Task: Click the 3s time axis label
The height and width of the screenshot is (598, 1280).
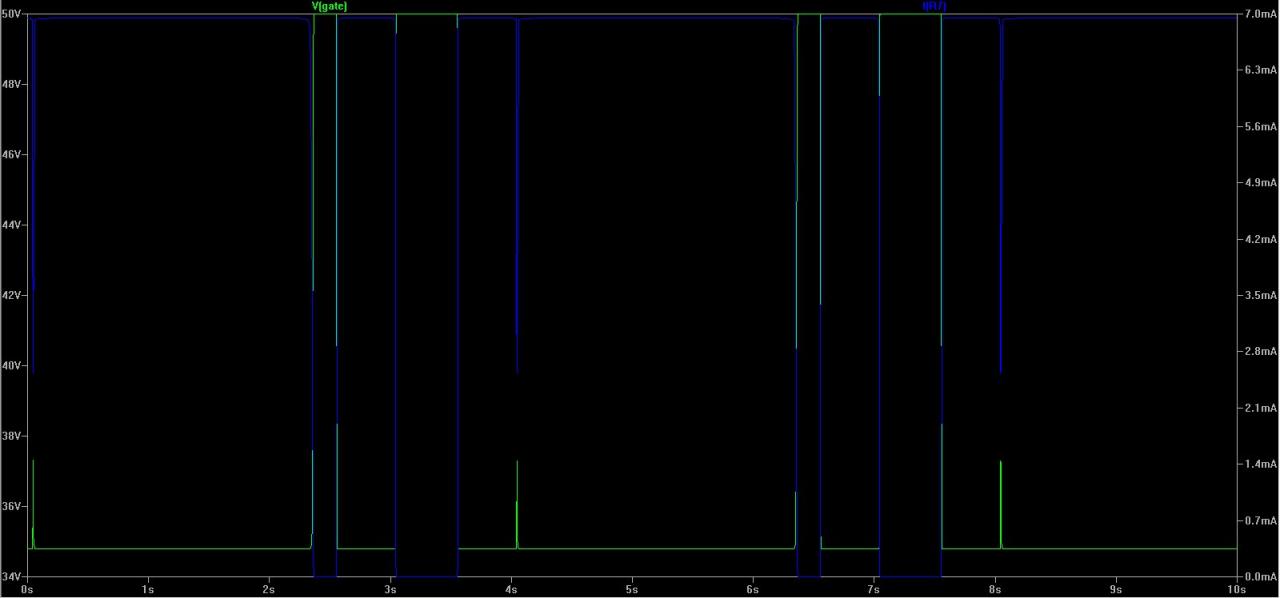Action: pos(390,590)
